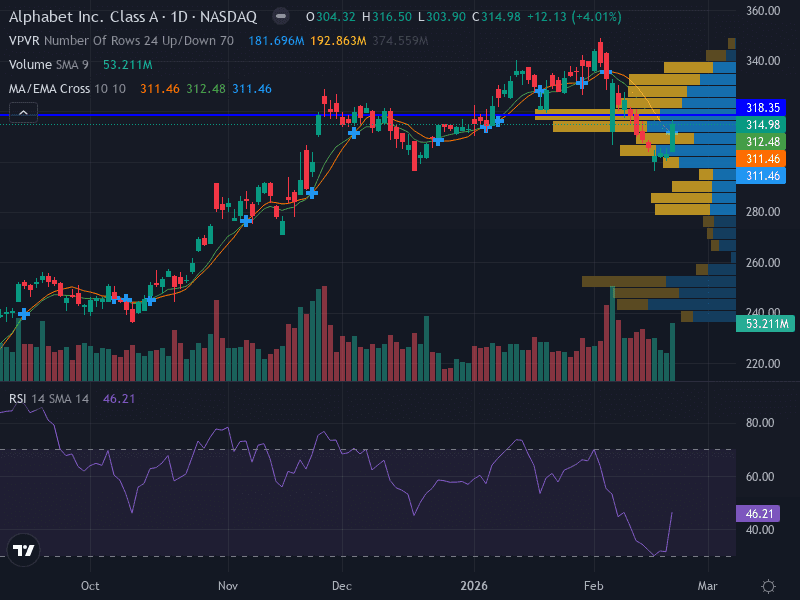Open chart settings gear icon

(x=768, y=586)
